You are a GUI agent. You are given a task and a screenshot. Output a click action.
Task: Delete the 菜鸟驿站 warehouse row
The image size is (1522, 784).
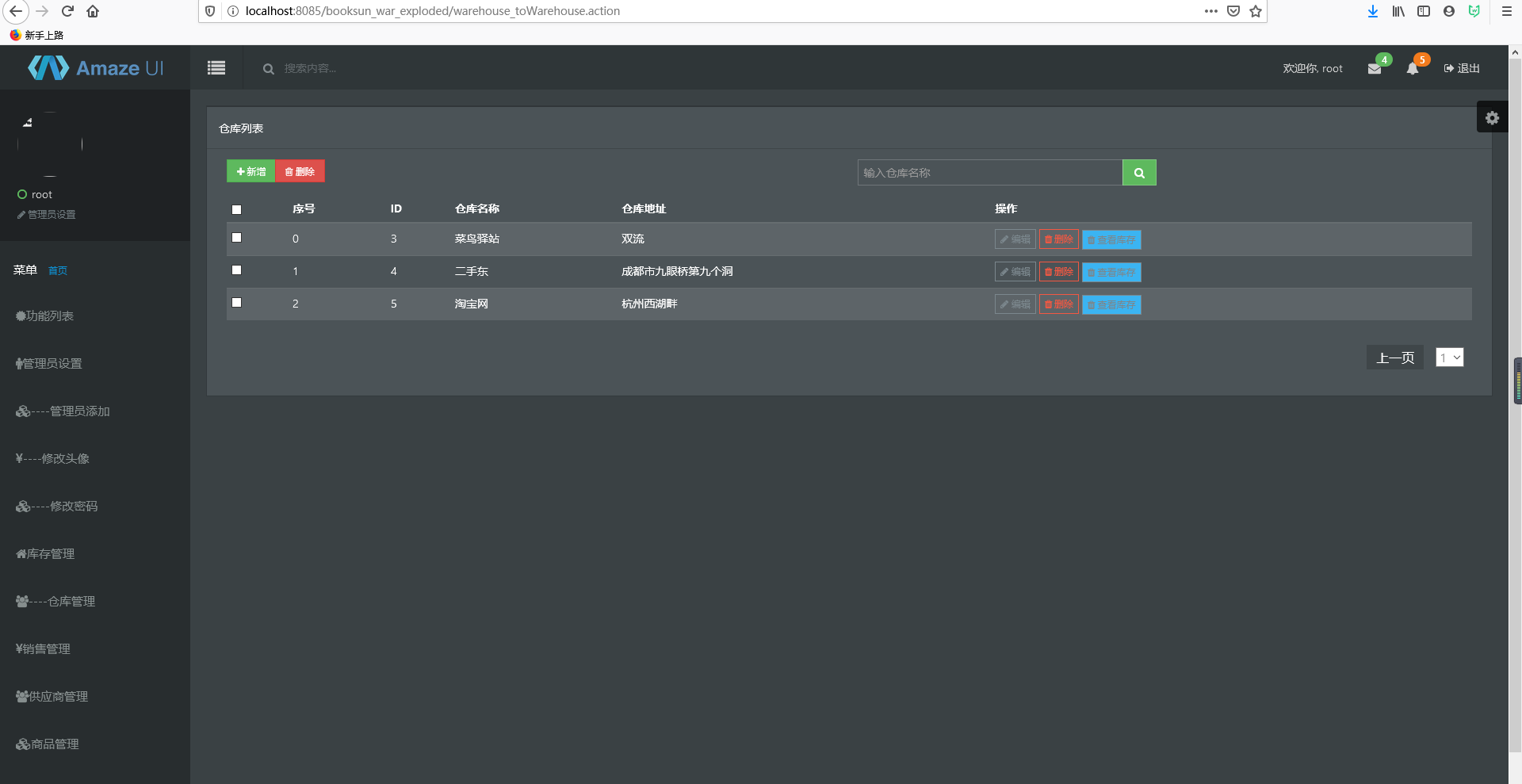pyautogui.click(x=1059, y=239)
